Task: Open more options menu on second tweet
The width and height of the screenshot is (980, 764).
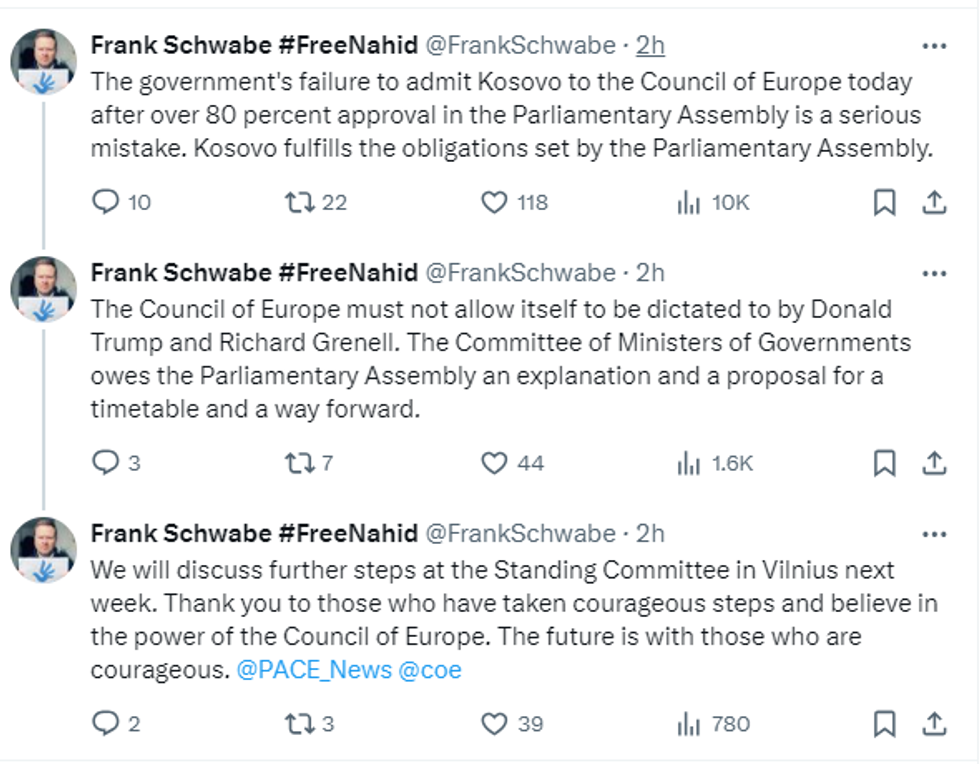Action: coord(934,273)
